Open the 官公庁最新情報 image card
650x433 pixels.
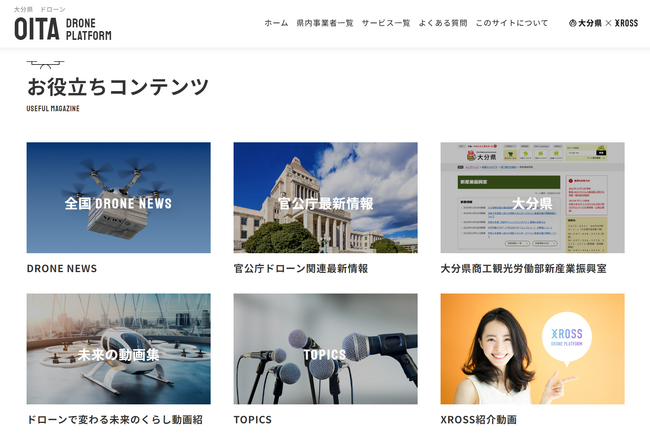[325, 198]
